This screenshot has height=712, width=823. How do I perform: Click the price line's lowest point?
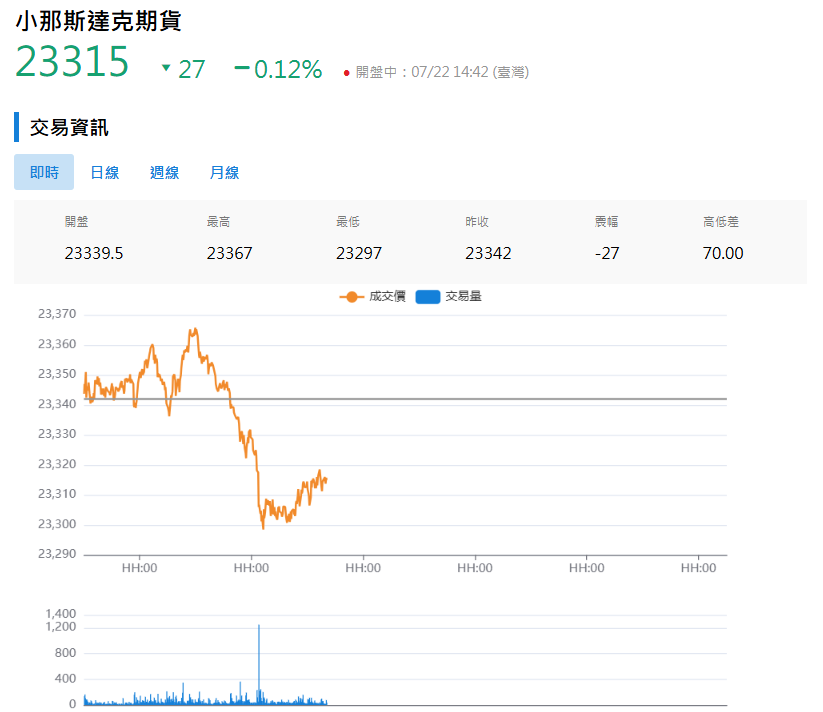pos(263,527)
